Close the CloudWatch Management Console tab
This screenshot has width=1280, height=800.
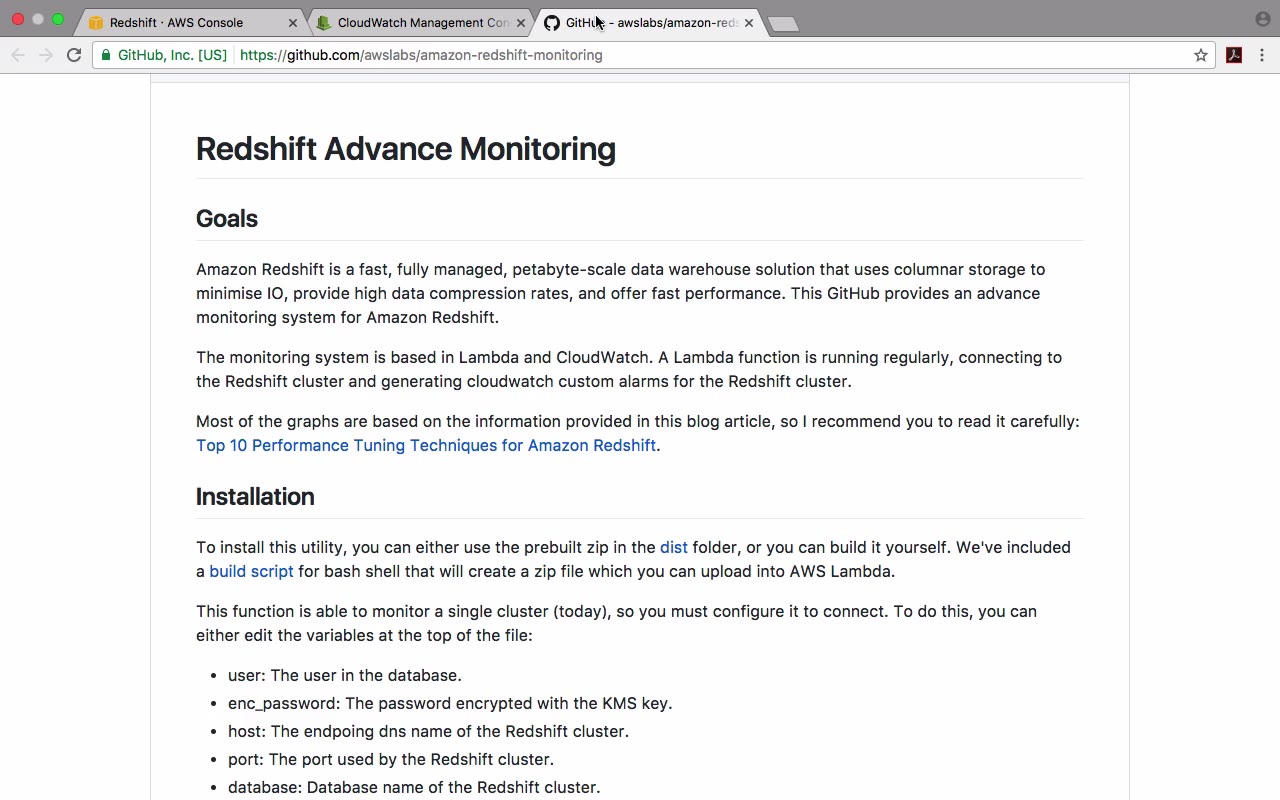tap(521, 23)
